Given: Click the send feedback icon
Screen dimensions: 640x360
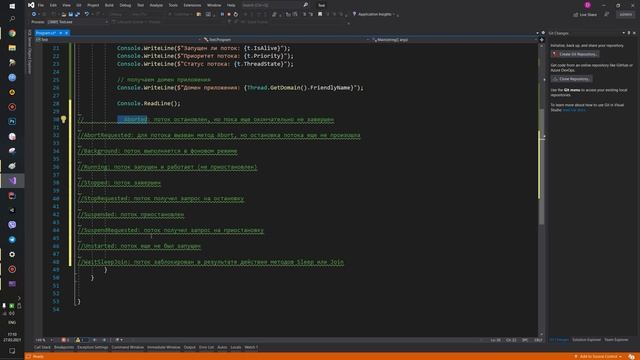Looking at the screenshot, I should [607, 14].
